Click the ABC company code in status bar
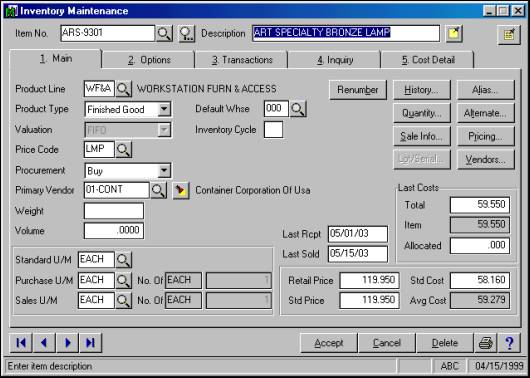This screenshot has height=378, width=530. tap(450, 366)
